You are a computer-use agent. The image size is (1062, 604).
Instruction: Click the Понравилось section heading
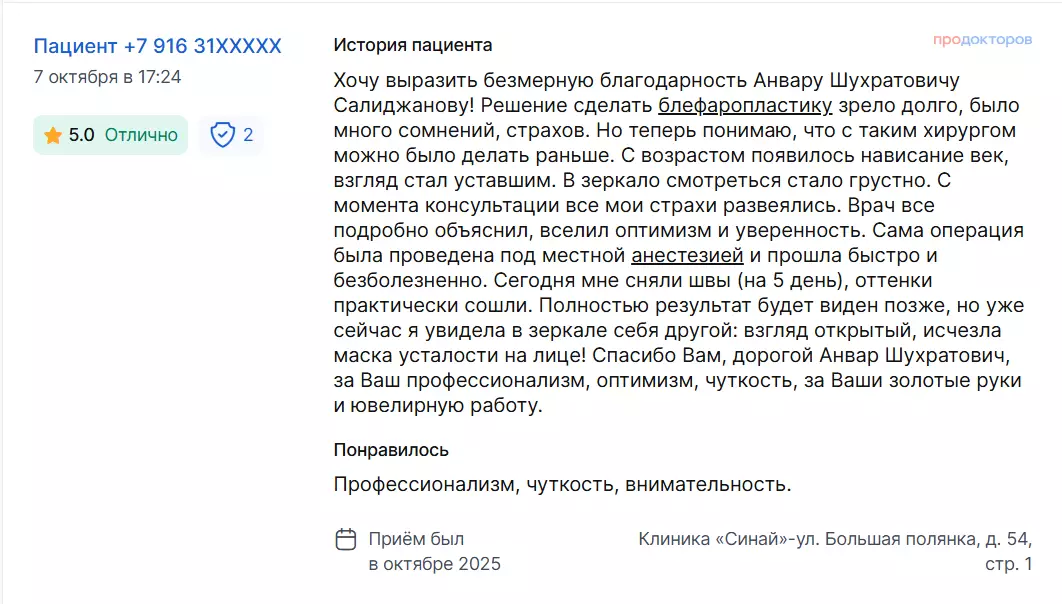click(391, 450)
